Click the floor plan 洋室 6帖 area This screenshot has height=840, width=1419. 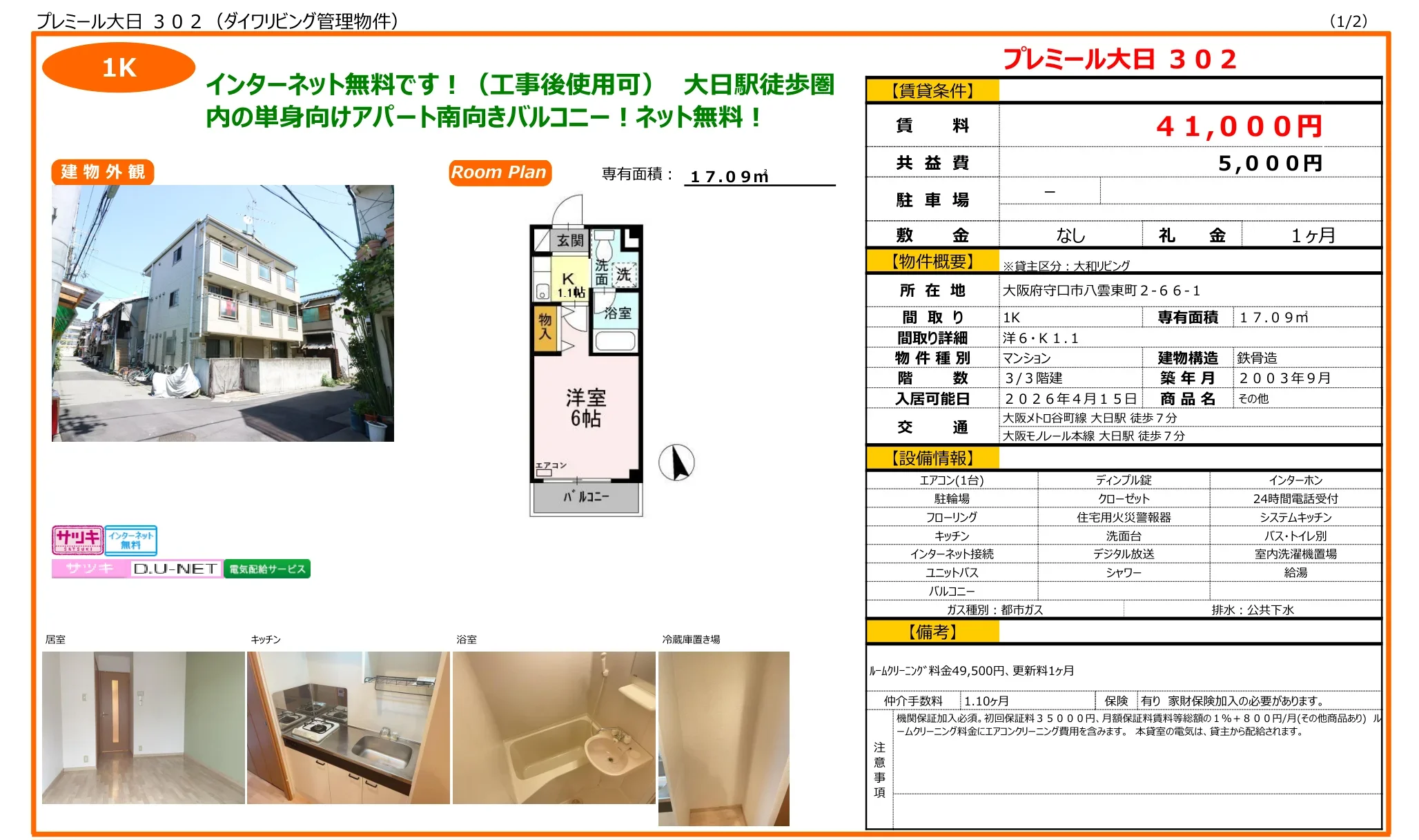coord(586,408)
